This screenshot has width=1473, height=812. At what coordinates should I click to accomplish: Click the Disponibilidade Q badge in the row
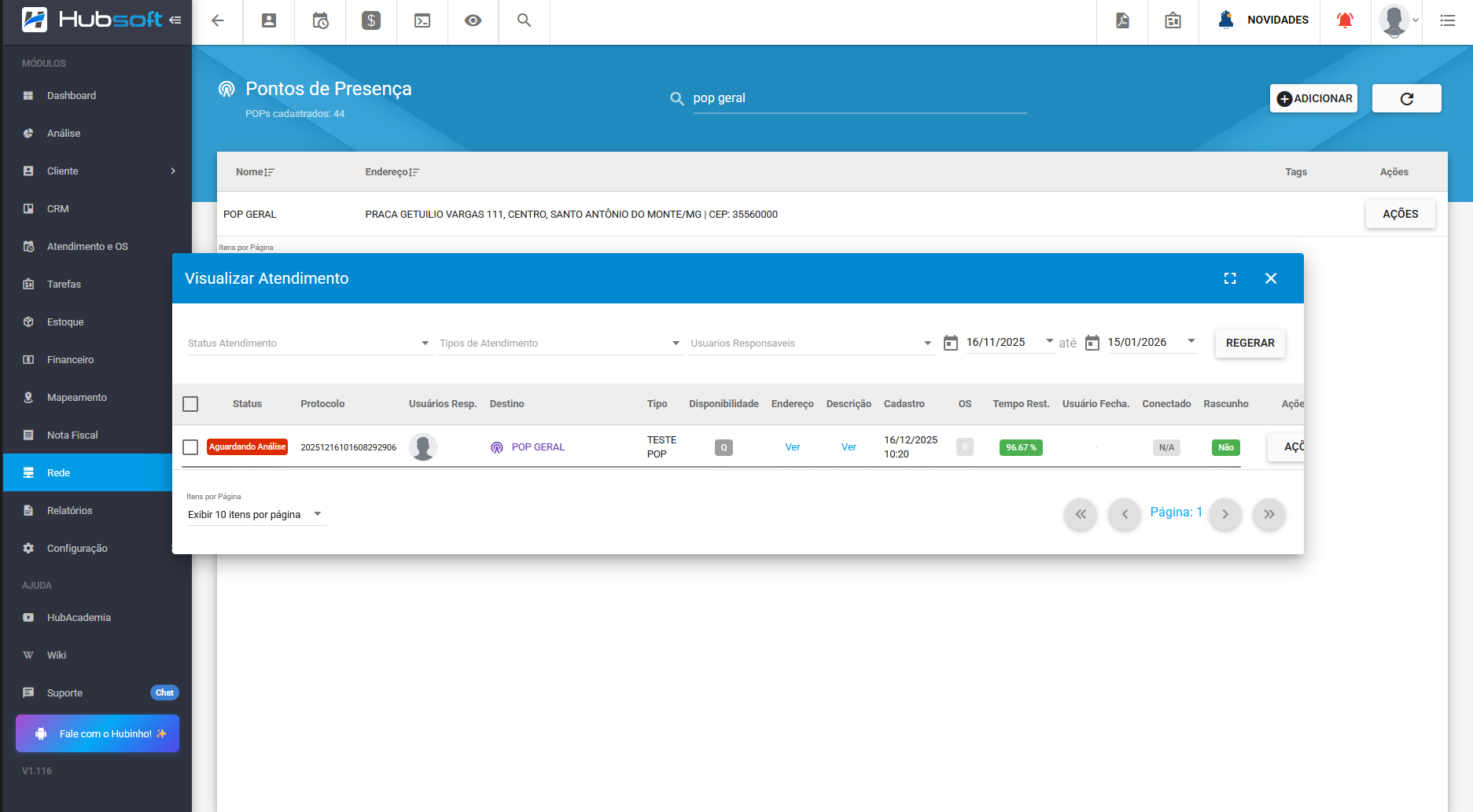click(x=724, y=447)
